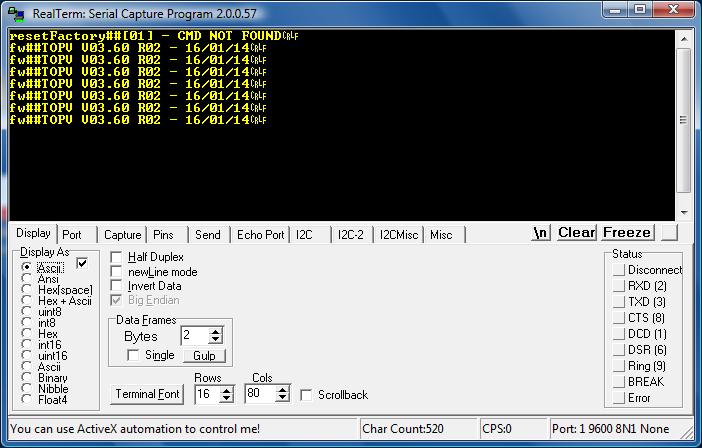Screen dimensions: 702x448
Task: Click the Port: 1 9600 8N1 None status
Action: (621, 429)
